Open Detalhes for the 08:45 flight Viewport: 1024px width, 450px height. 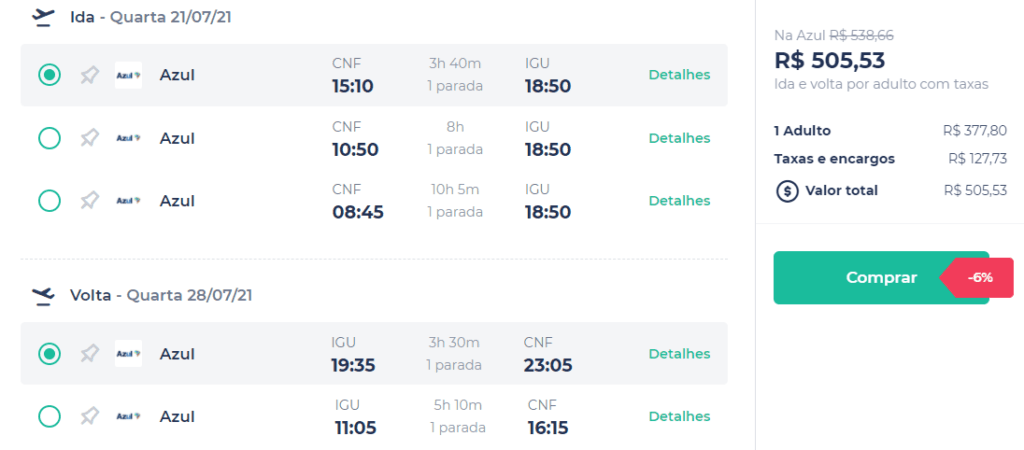pyautogui.click(x=679, y=201)
